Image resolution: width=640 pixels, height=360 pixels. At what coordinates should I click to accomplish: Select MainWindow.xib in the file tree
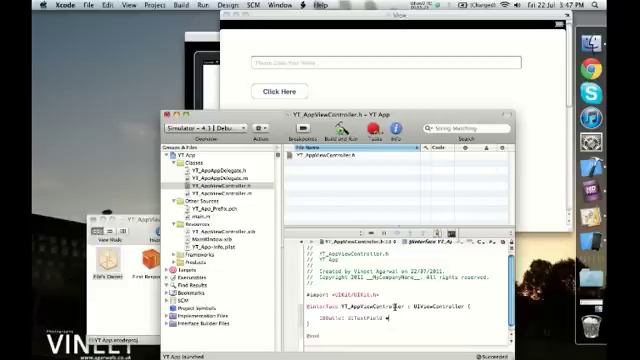pyautogui.click(x=211, y=239)
